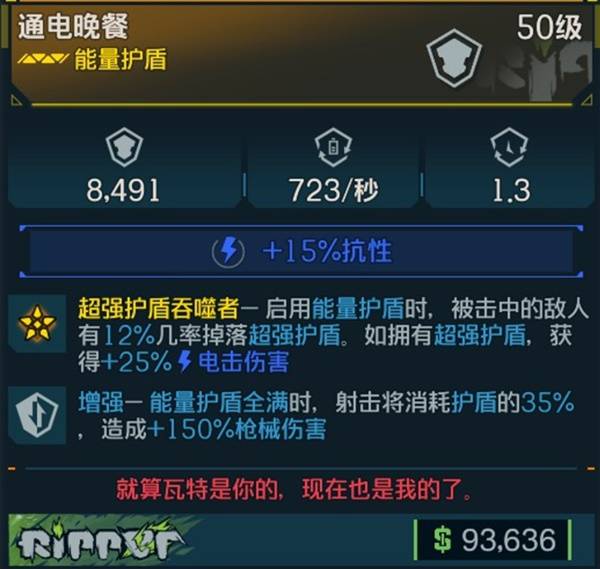
Task: Click the Ripper manufacturer logo
Action: (99, 541)
